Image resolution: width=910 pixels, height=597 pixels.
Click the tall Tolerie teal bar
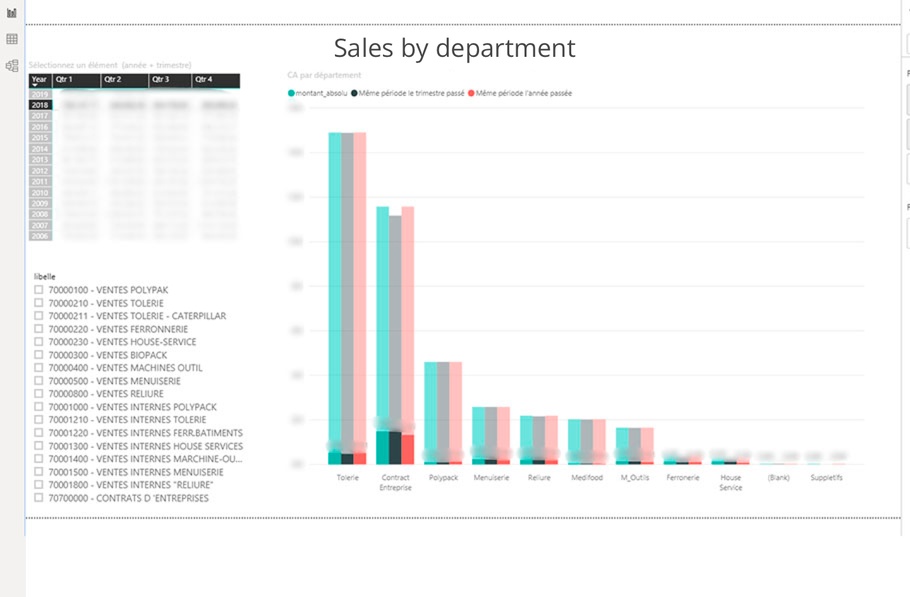[x=335, y=290]
